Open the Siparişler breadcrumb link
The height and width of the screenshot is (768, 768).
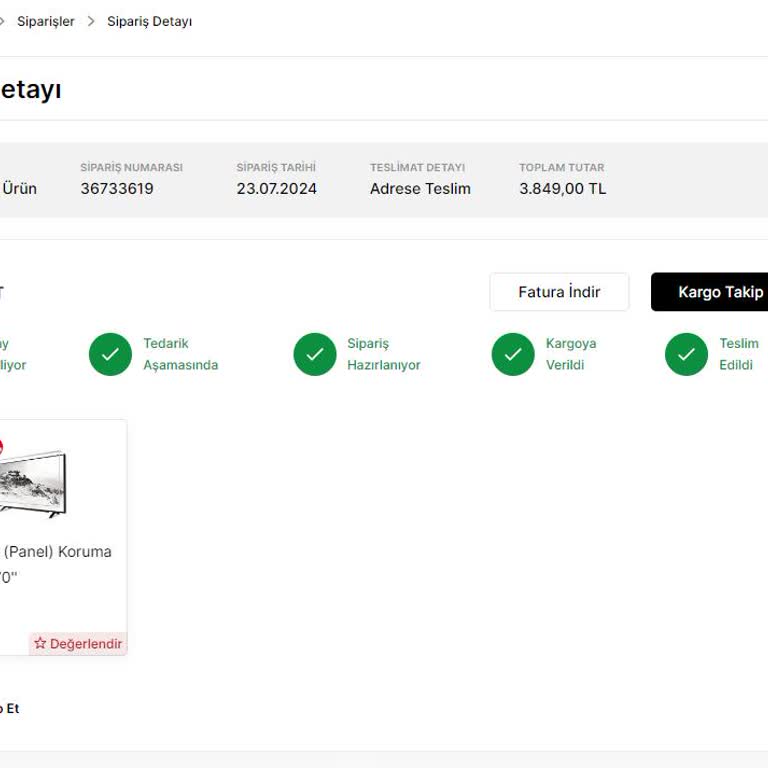[x=46, y=22]
